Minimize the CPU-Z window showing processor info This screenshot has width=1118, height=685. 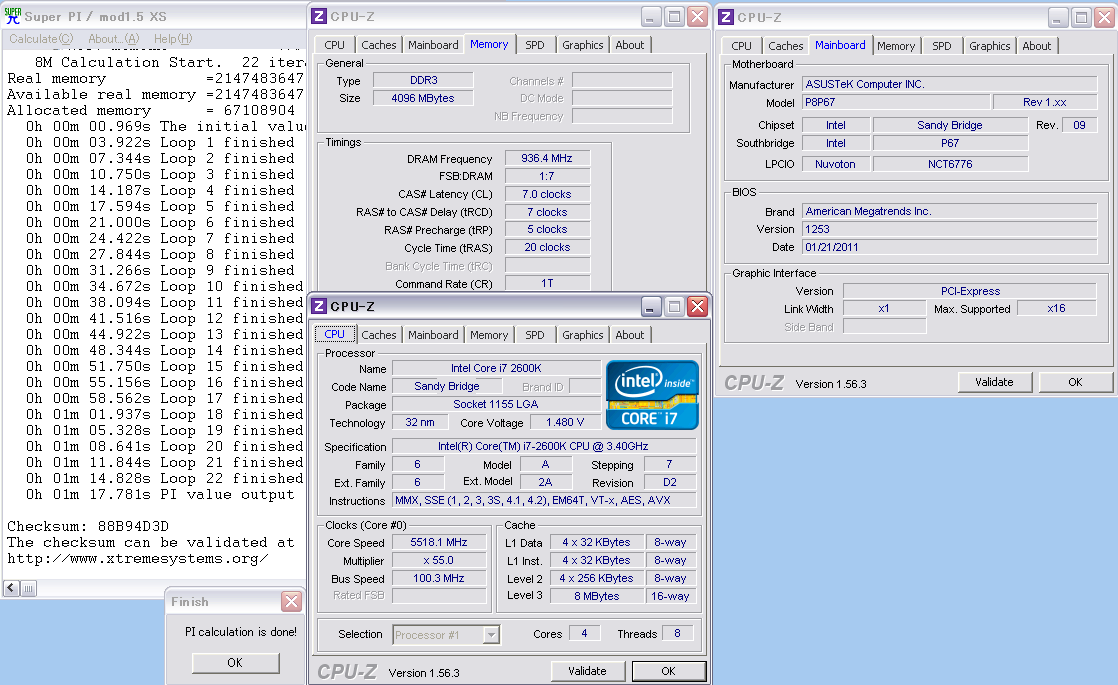pos(650,307)
